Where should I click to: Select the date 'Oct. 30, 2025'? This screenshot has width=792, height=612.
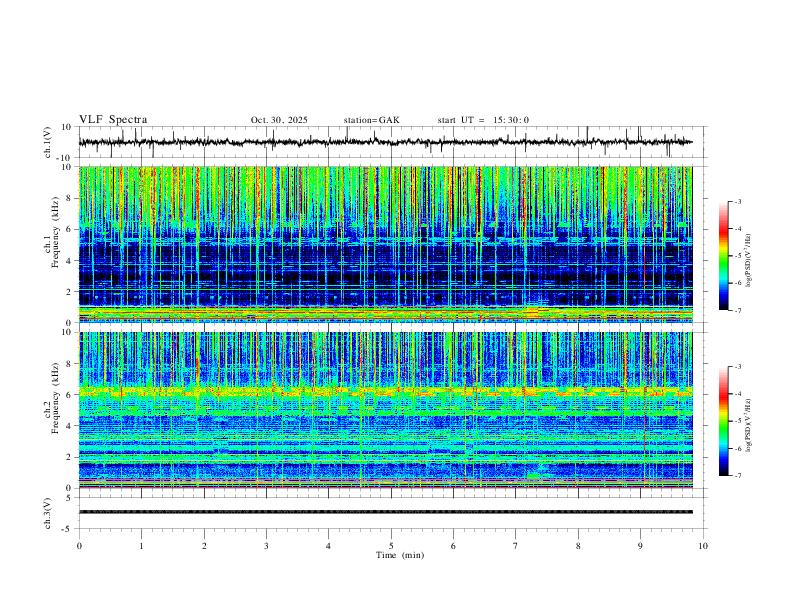(279, 120)
